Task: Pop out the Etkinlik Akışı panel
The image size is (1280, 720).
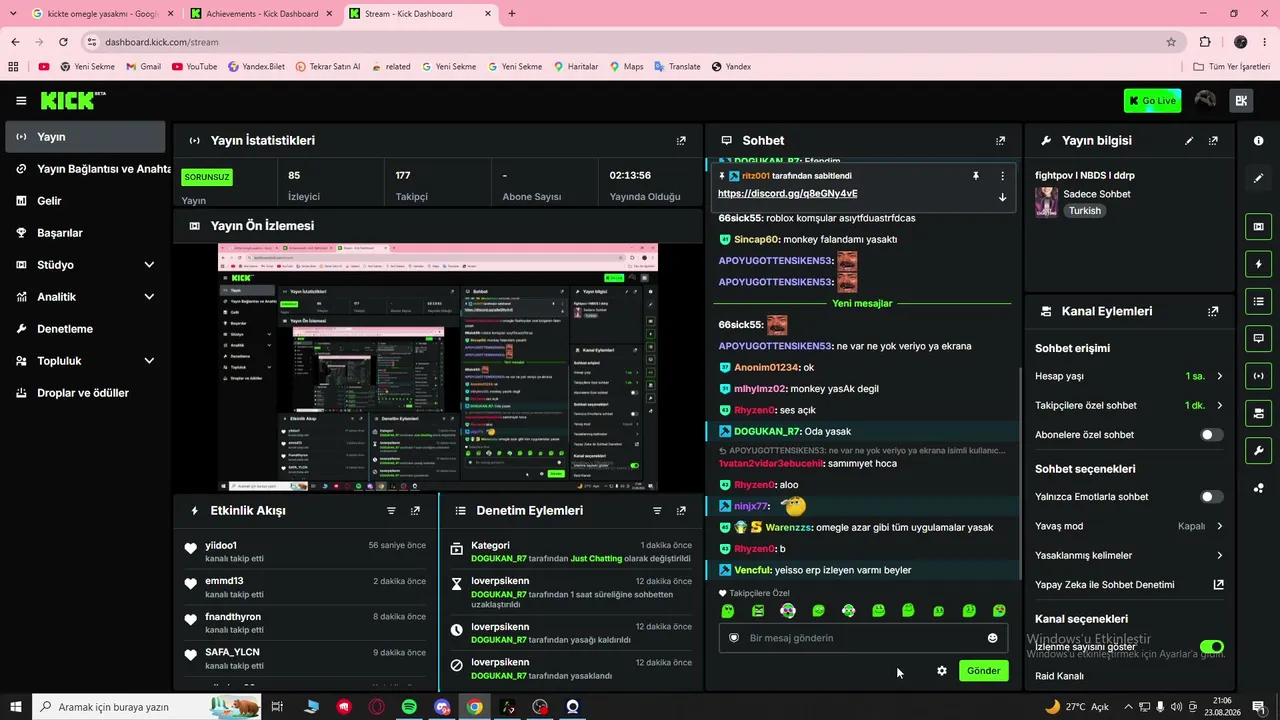Action: point(415,511)
